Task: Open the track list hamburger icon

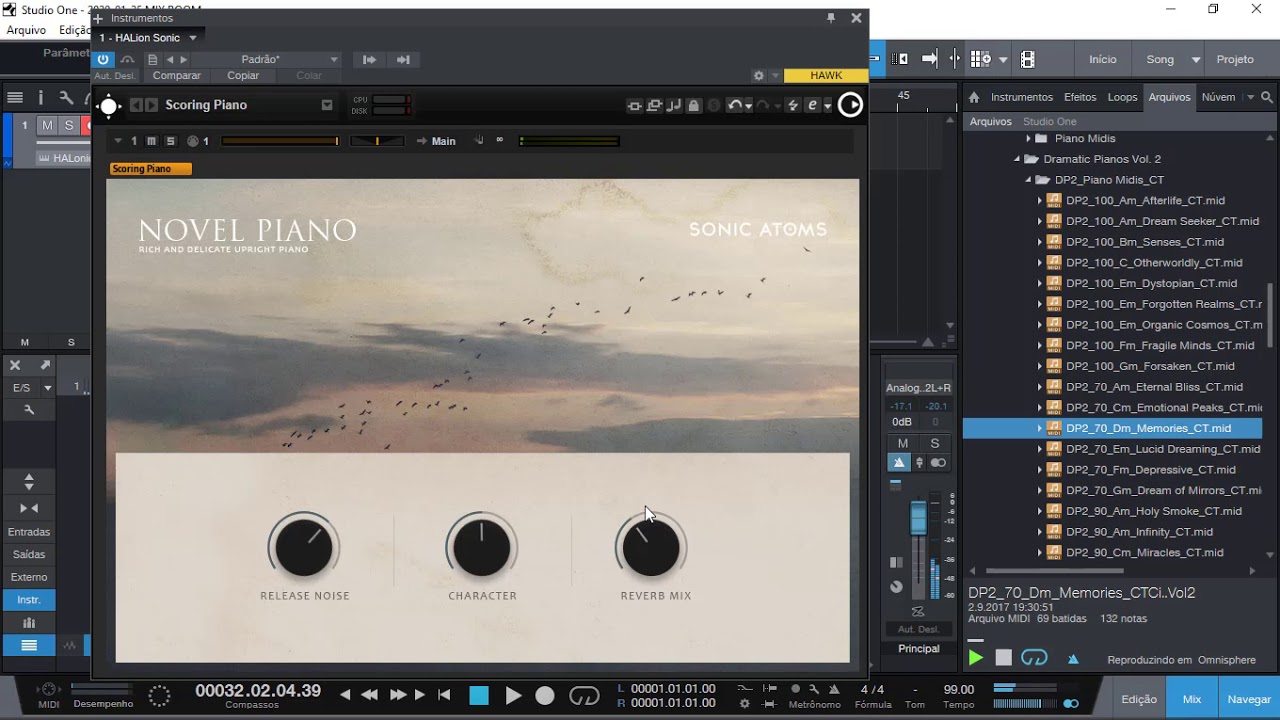Action: pos(15,97)
